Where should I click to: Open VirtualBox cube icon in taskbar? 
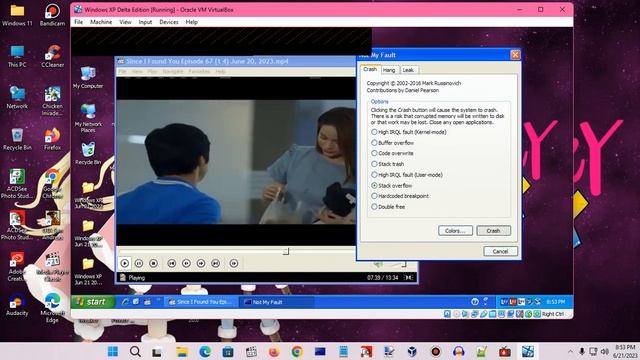[x=412, y=351]
